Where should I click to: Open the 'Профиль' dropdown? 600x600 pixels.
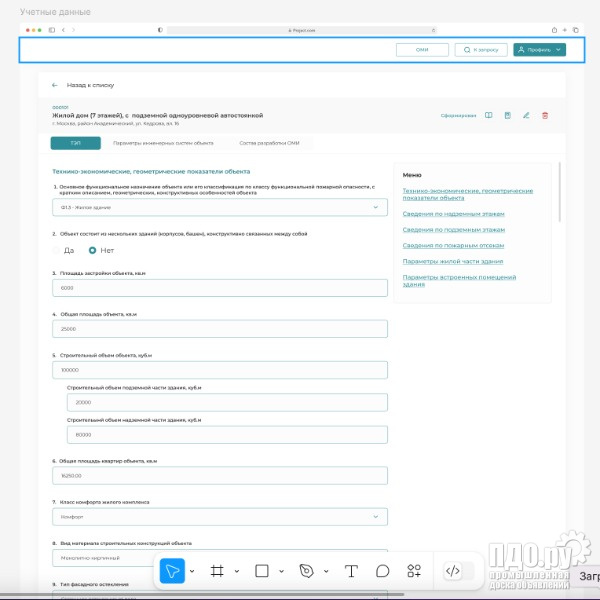539,49
